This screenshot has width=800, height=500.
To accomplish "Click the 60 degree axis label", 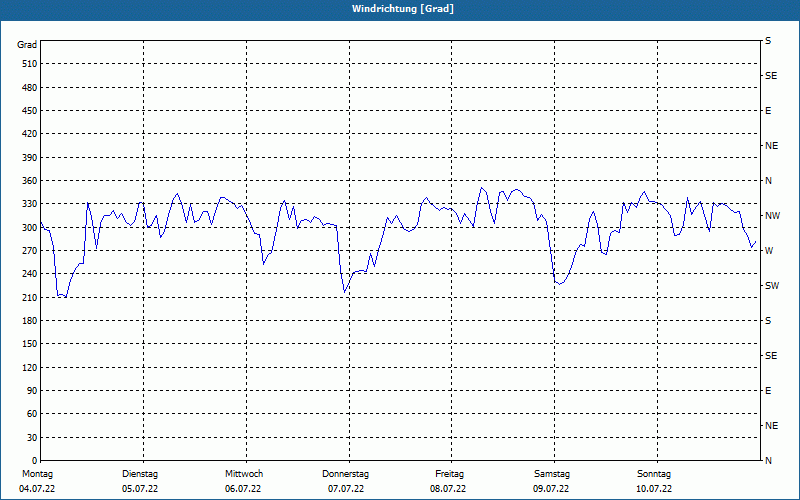I will [32, 414].
